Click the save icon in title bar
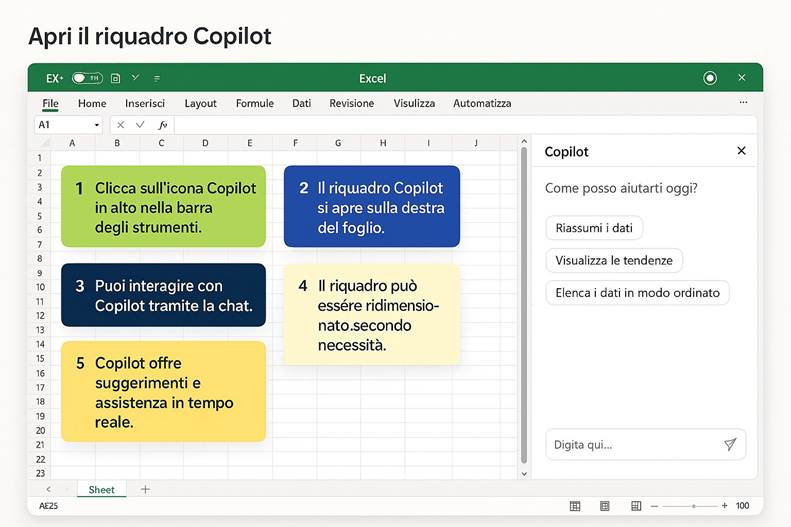 pyautogui.click(x=116, y=78)
